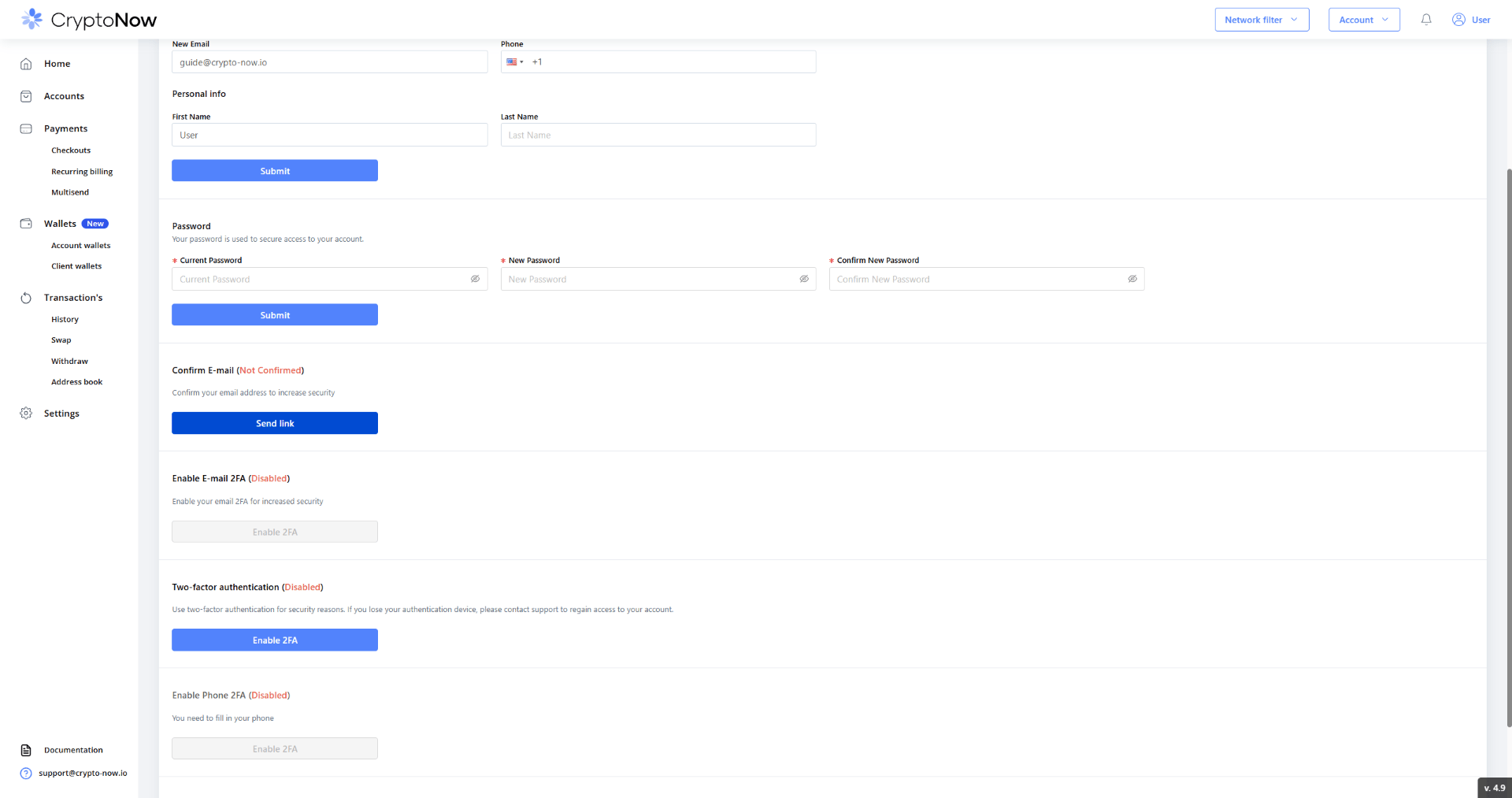This screenshot has height=798, width=1512.
Task: Click the Settings gear icon
Action: coord(26,414)
